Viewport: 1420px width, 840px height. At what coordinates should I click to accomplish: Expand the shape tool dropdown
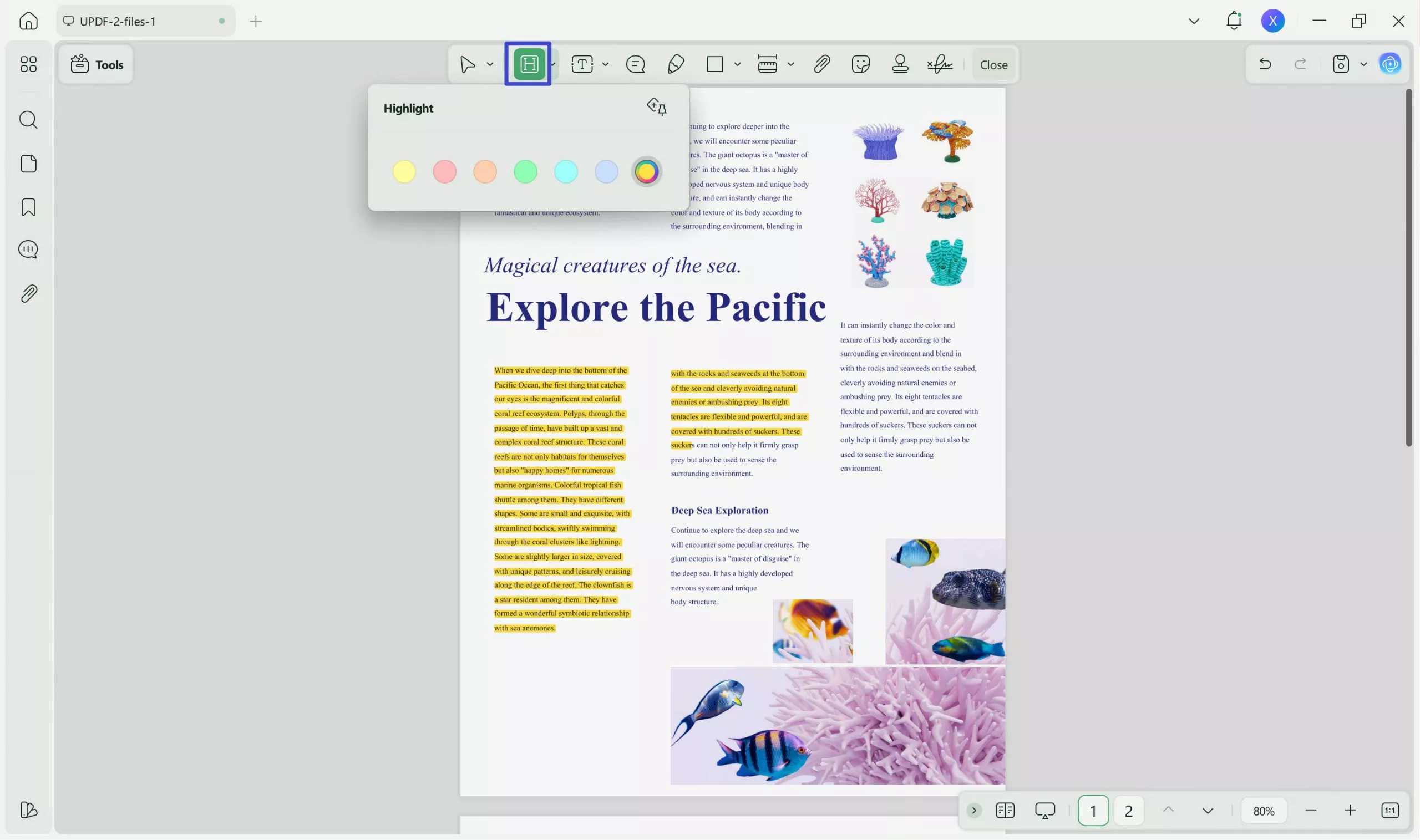[737, 64]
